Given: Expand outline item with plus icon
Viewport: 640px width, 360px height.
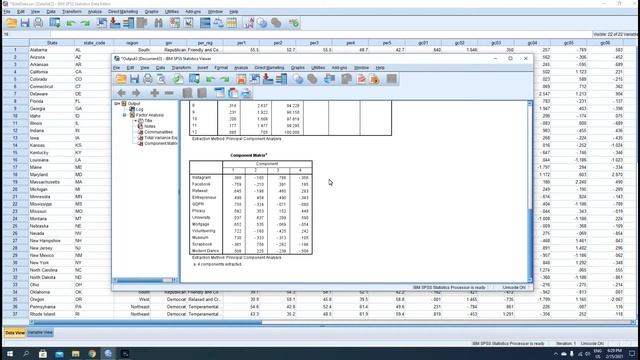Looking at the screenshot, I should point(154,93).
